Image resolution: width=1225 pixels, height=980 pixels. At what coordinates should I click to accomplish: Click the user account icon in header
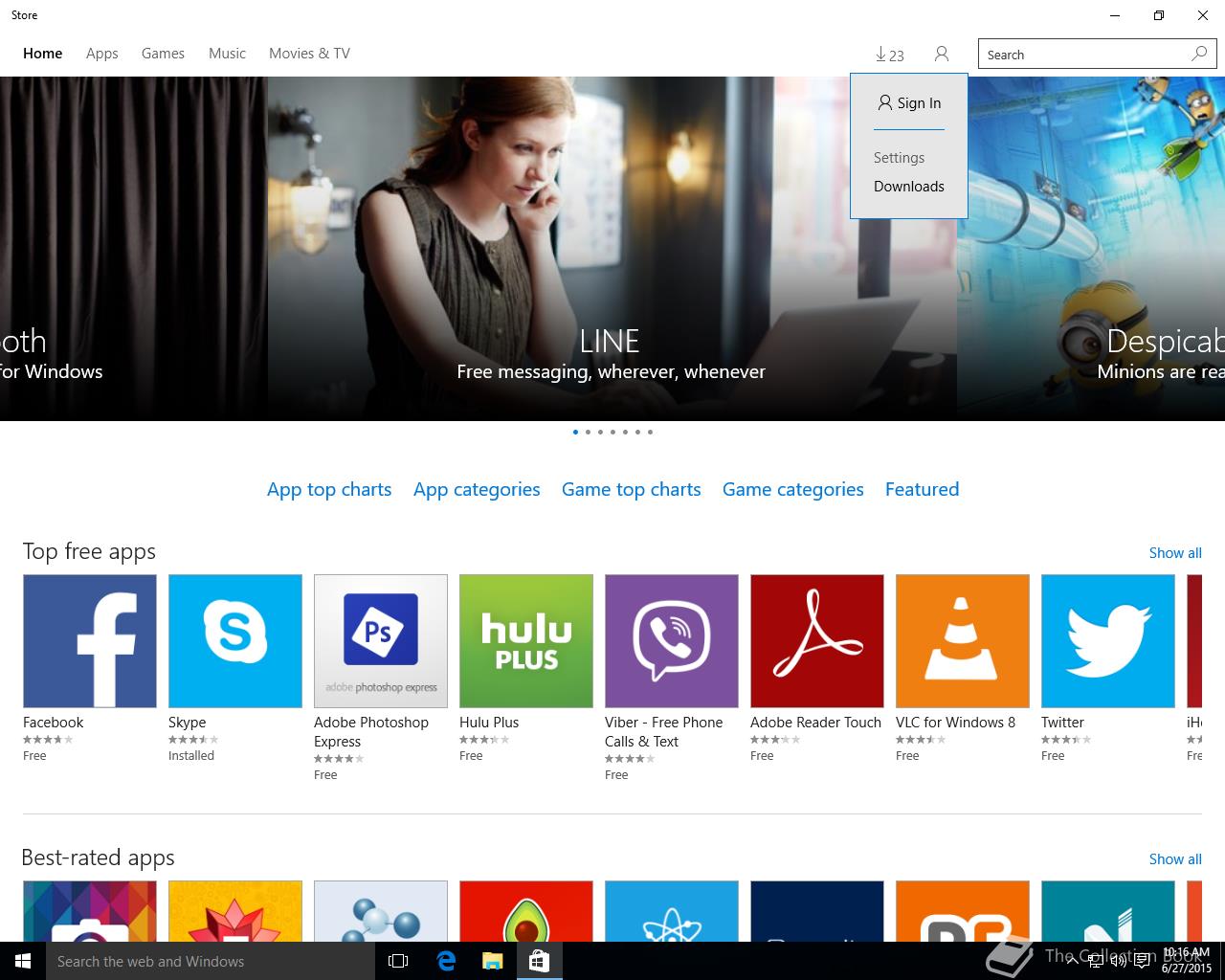coord(942,55)
